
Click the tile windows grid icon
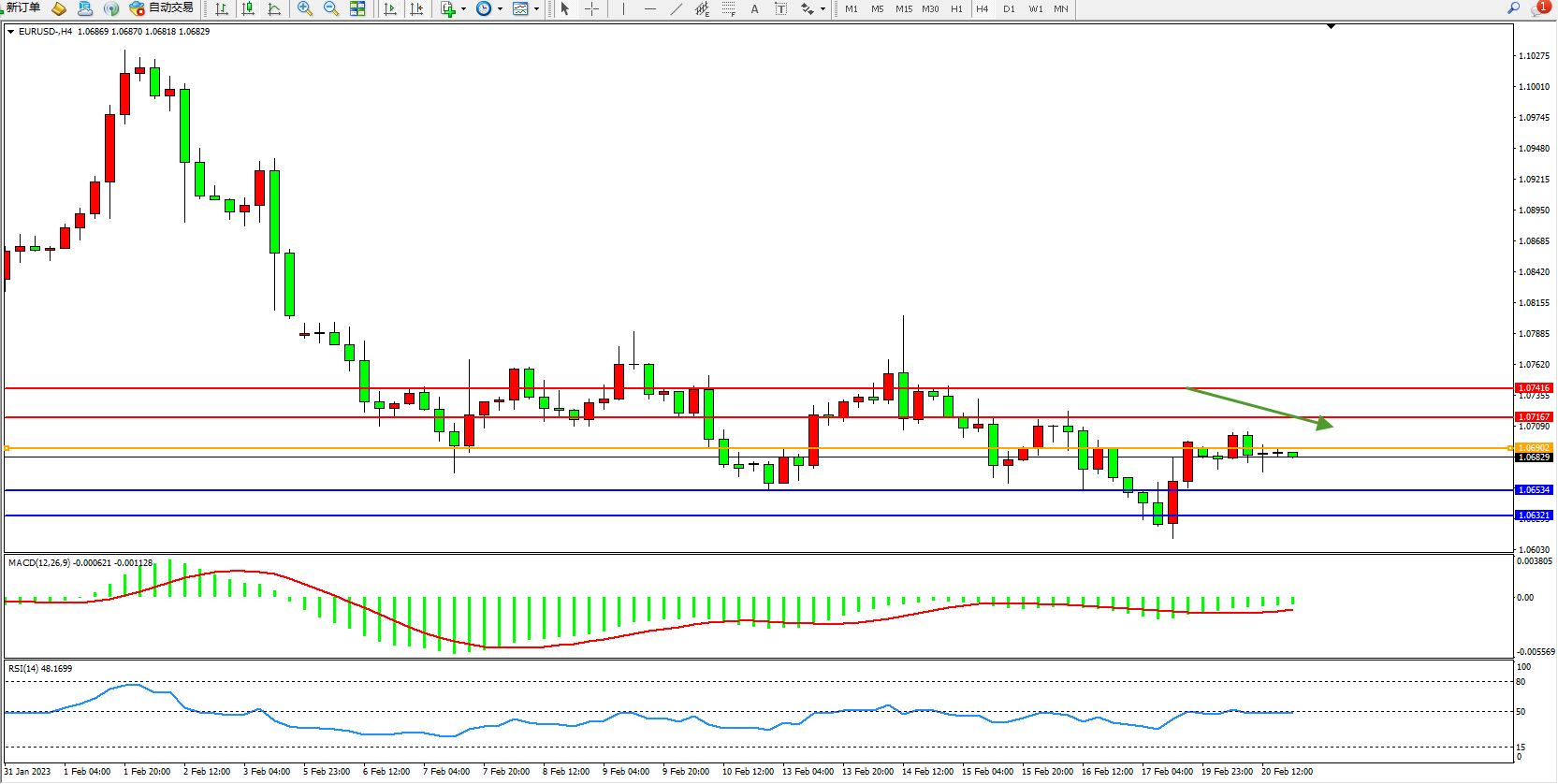point(357,9)
